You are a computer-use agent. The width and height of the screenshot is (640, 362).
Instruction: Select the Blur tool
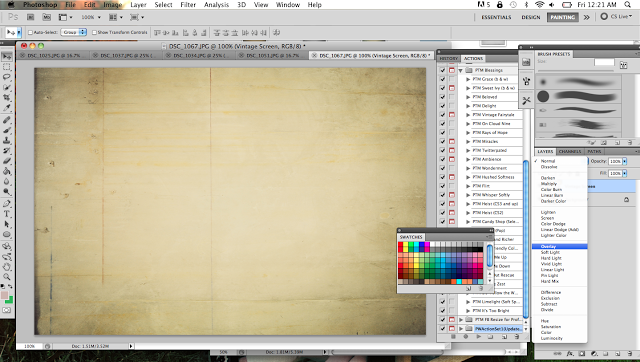pyautogui.click(x=7, y=182)
